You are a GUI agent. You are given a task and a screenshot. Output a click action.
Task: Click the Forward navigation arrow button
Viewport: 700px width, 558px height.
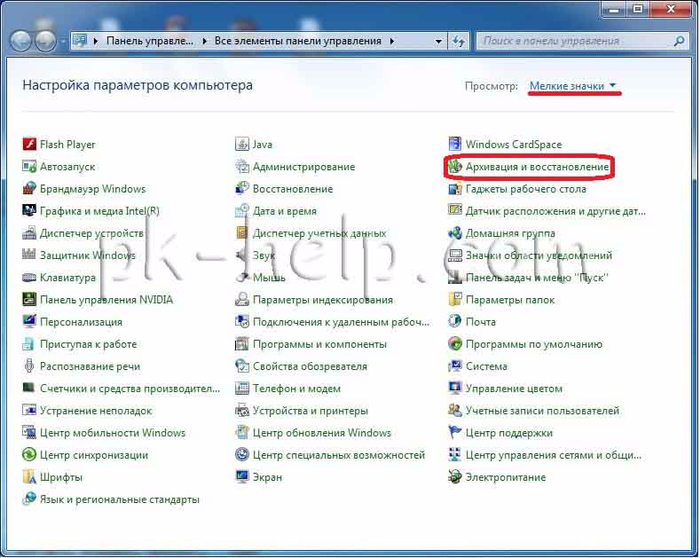click(47, 42)
